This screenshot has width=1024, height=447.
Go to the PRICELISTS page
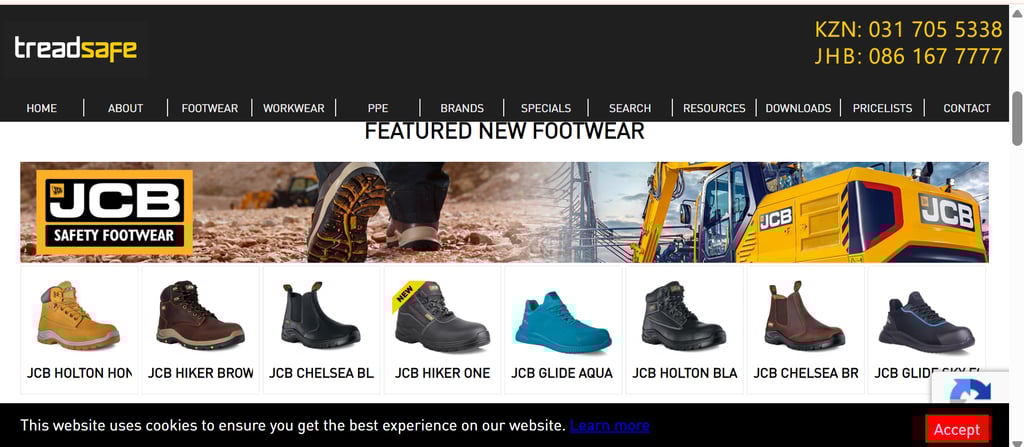(x=882, y=108)
